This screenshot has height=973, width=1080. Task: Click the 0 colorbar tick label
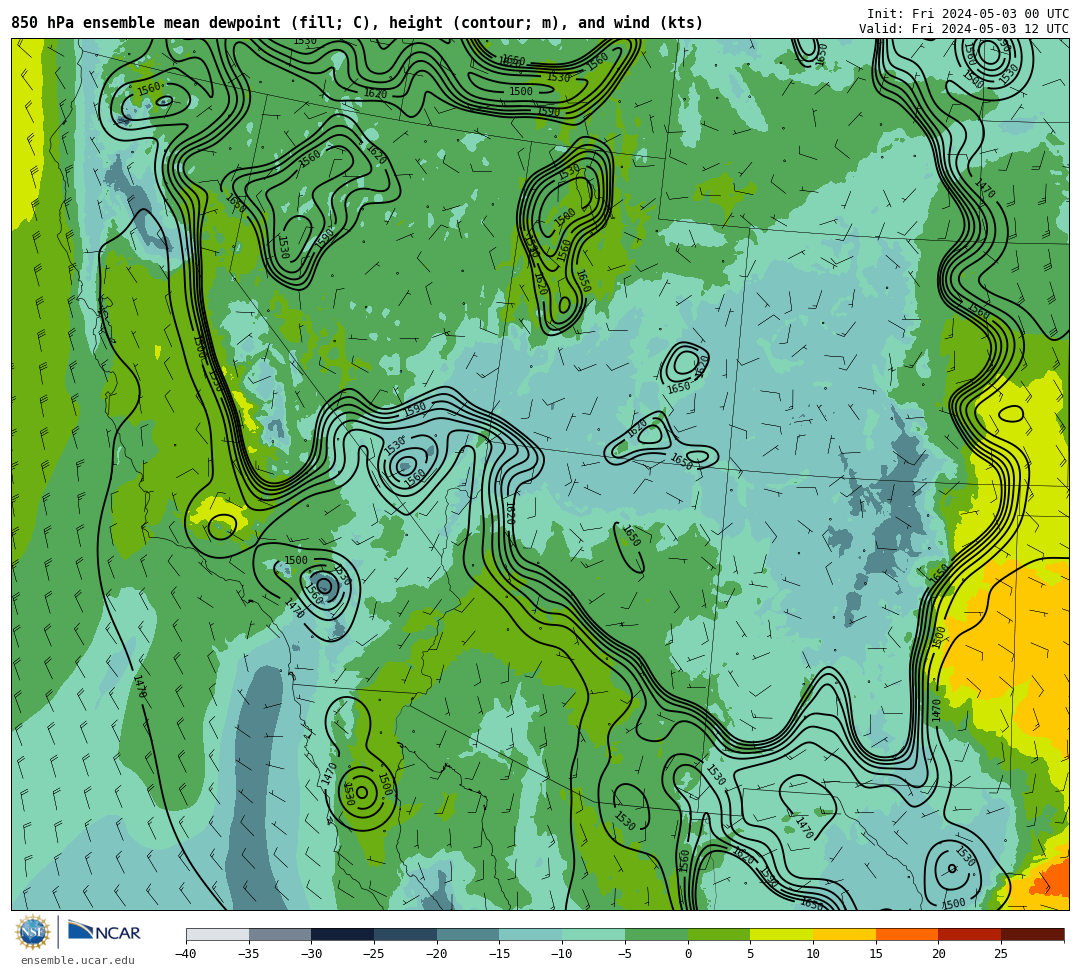[x=688, y=954]
